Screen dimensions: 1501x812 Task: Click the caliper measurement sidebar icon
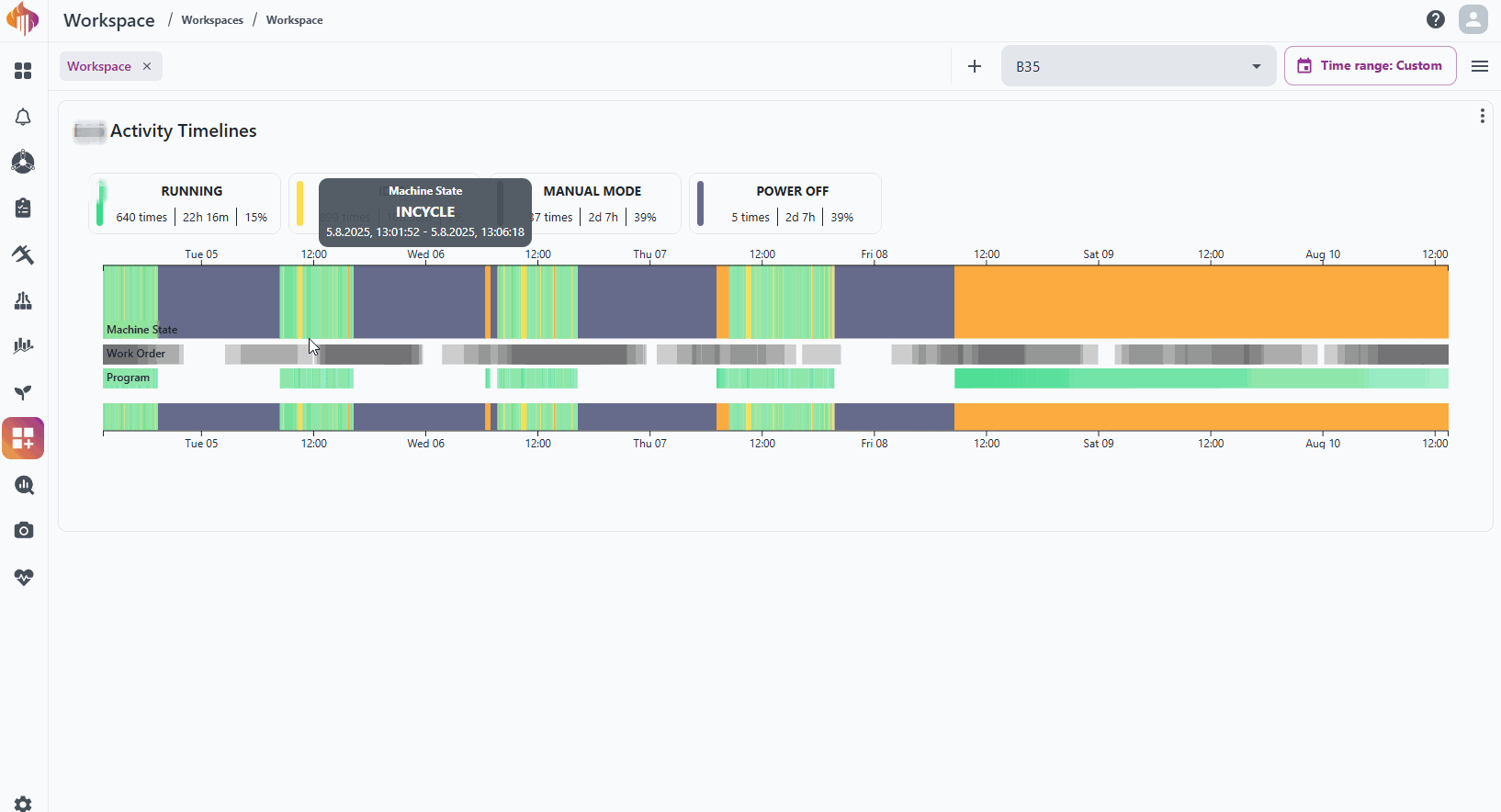point(23,300)
